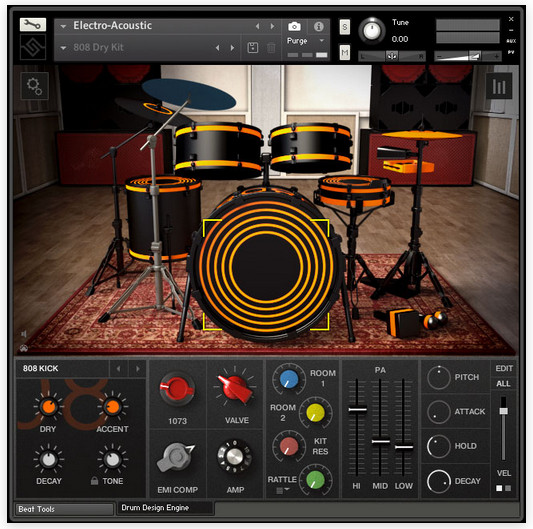Adjust the PA MID fader

coord(380,442)
